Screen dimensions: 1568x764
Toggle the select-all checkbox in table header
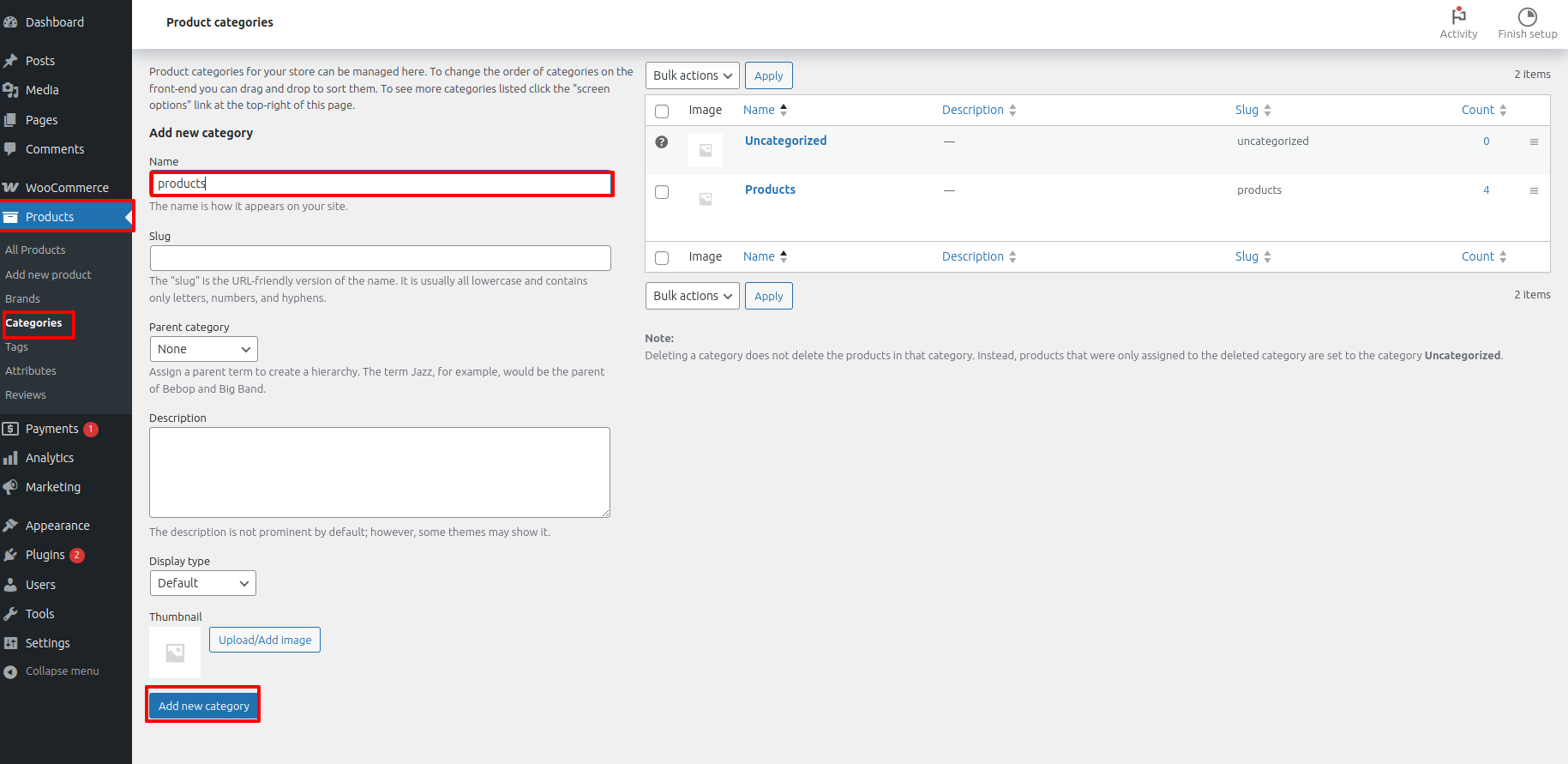[x=662, y=111]
